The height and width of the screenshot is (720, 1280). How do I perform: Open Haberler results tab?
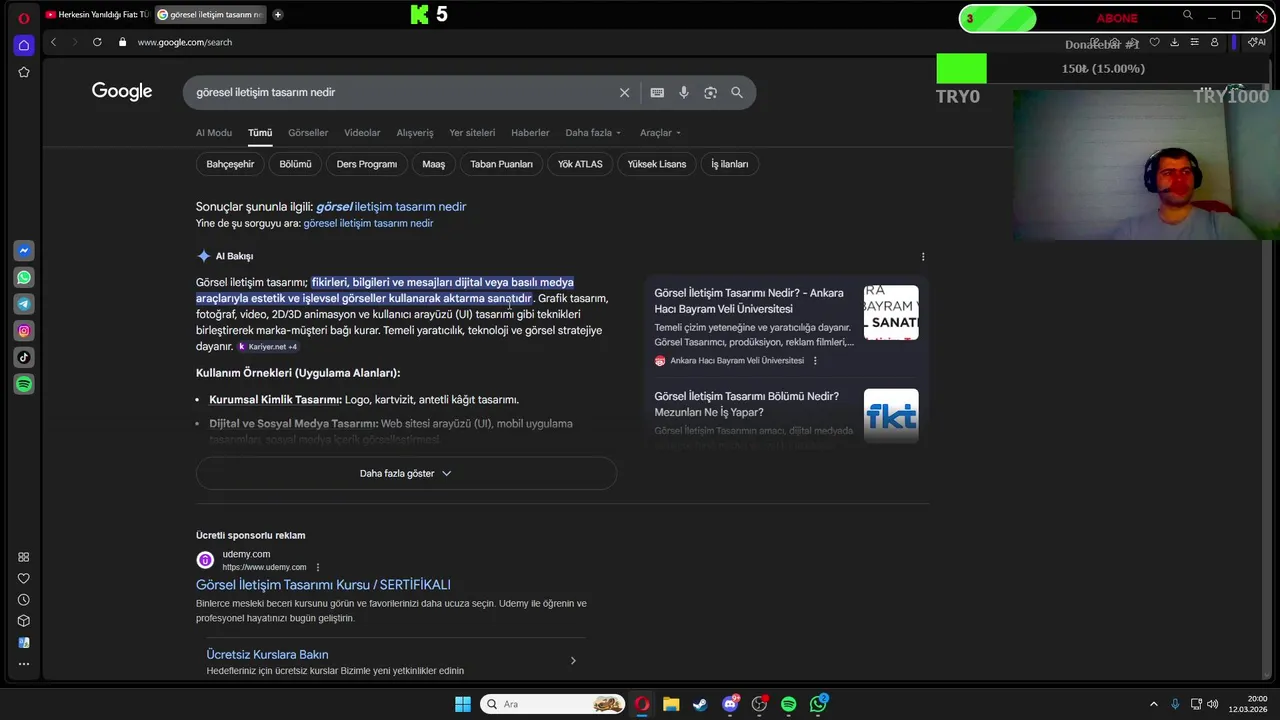point(530,133)
